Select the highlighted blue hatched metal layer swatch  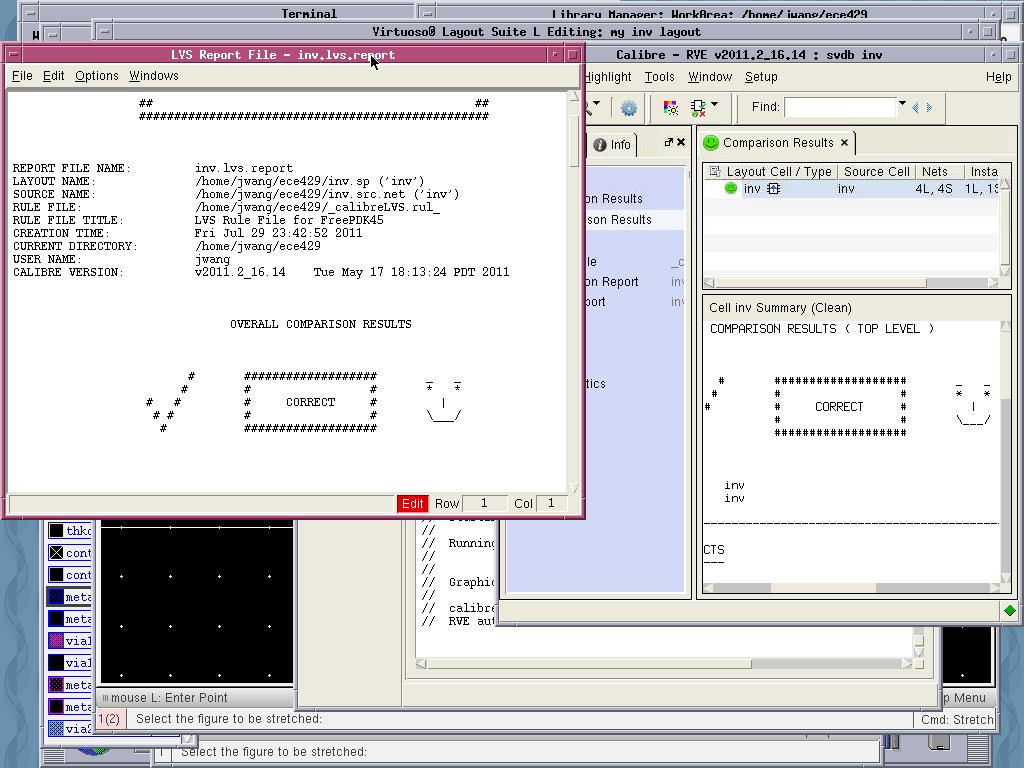click(56, 597)
